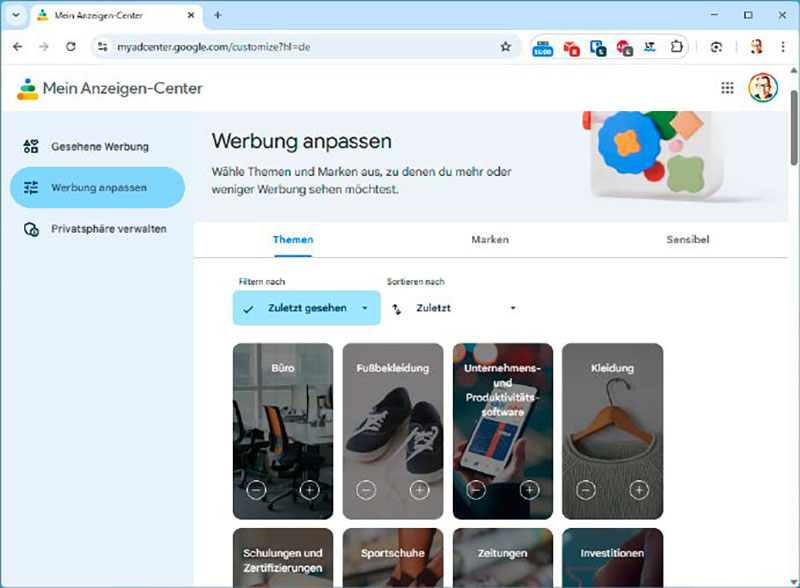
Task: Select Werbung anpassen in sidebar
Action: 97,187
